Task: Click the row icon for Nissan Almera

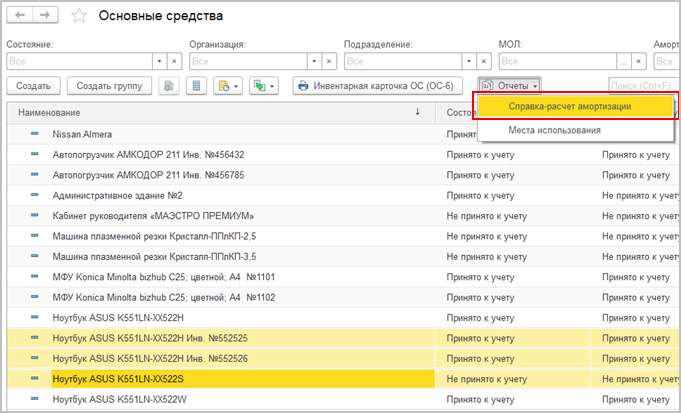Action: click(x=34, y=134)
